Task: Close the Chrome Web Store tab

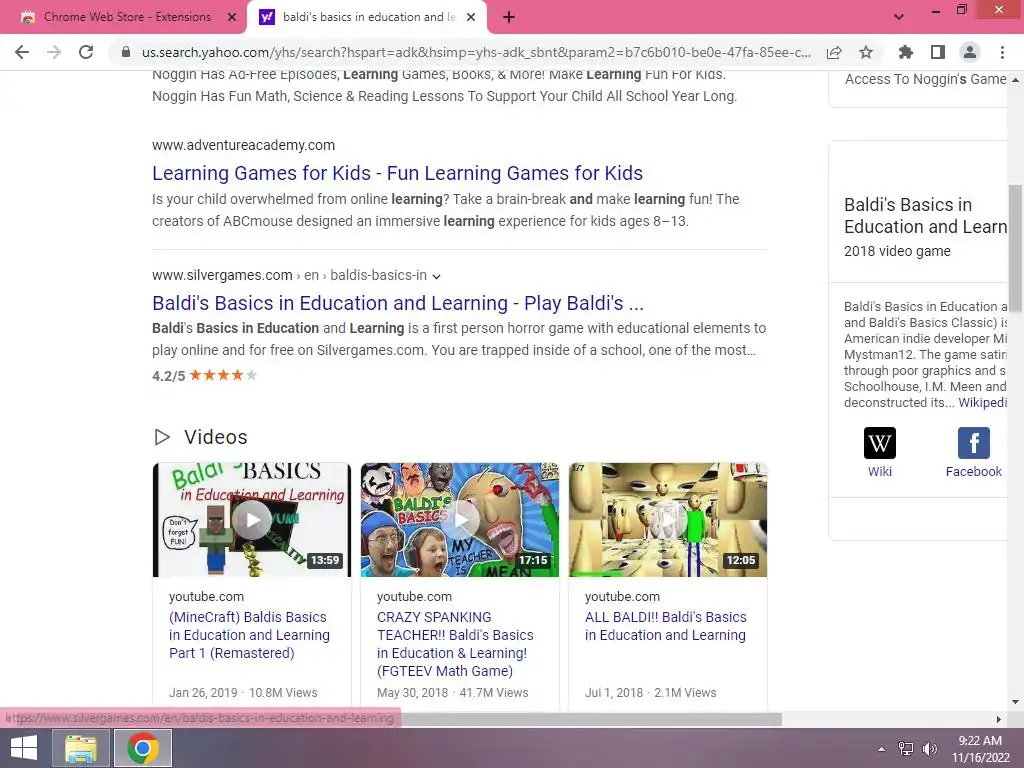Action: 232,17
